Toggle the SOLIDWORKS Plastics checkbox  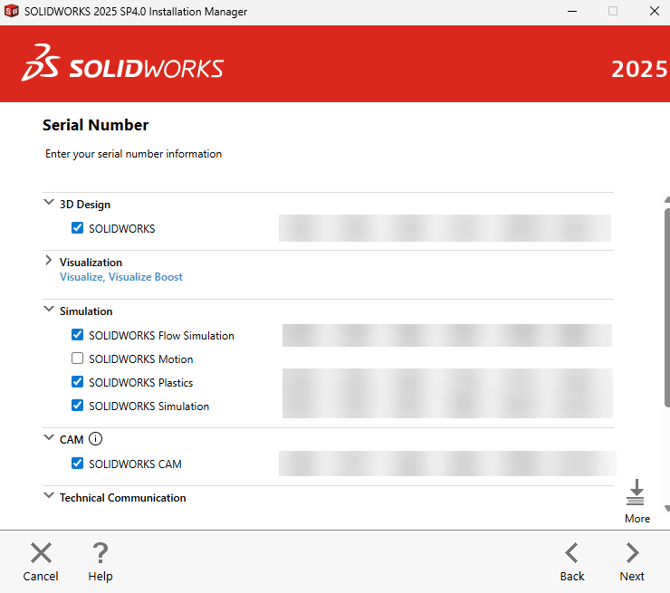[x=77, y=382]
